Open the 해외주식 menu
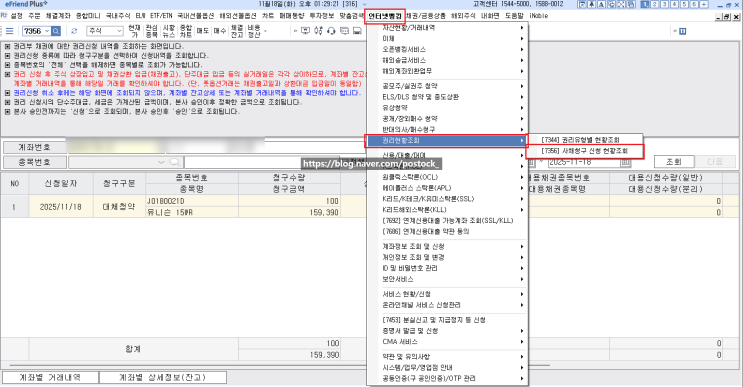This screenshot has height=387, width=743. click(463, 16)
